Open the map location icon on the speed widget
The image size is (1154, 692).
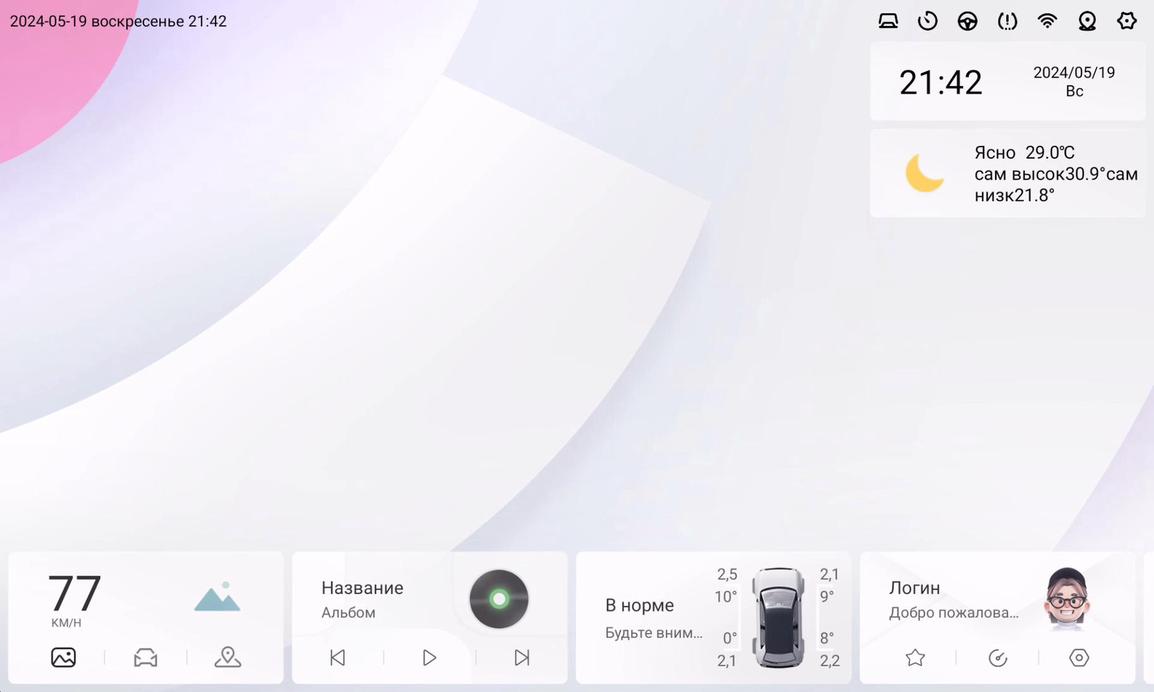(227, 657)
